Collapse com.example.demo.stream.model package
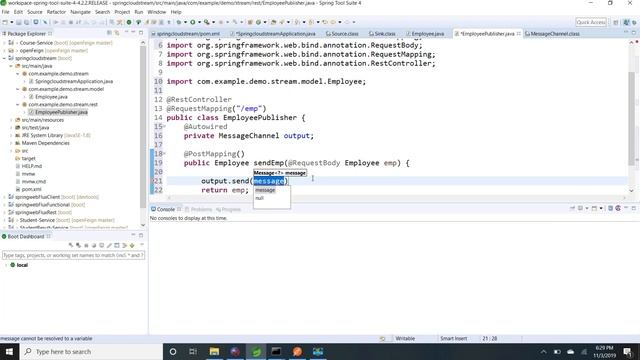 click(x=18, y=89)
